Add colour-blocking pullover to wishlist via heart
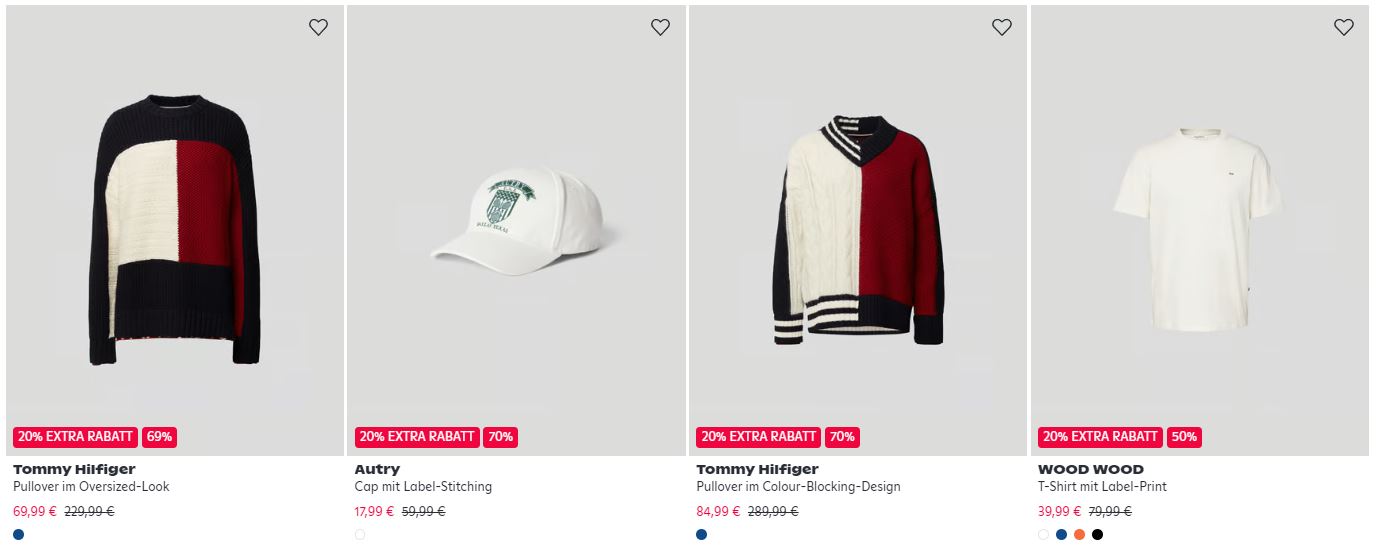 (1002, 28)
